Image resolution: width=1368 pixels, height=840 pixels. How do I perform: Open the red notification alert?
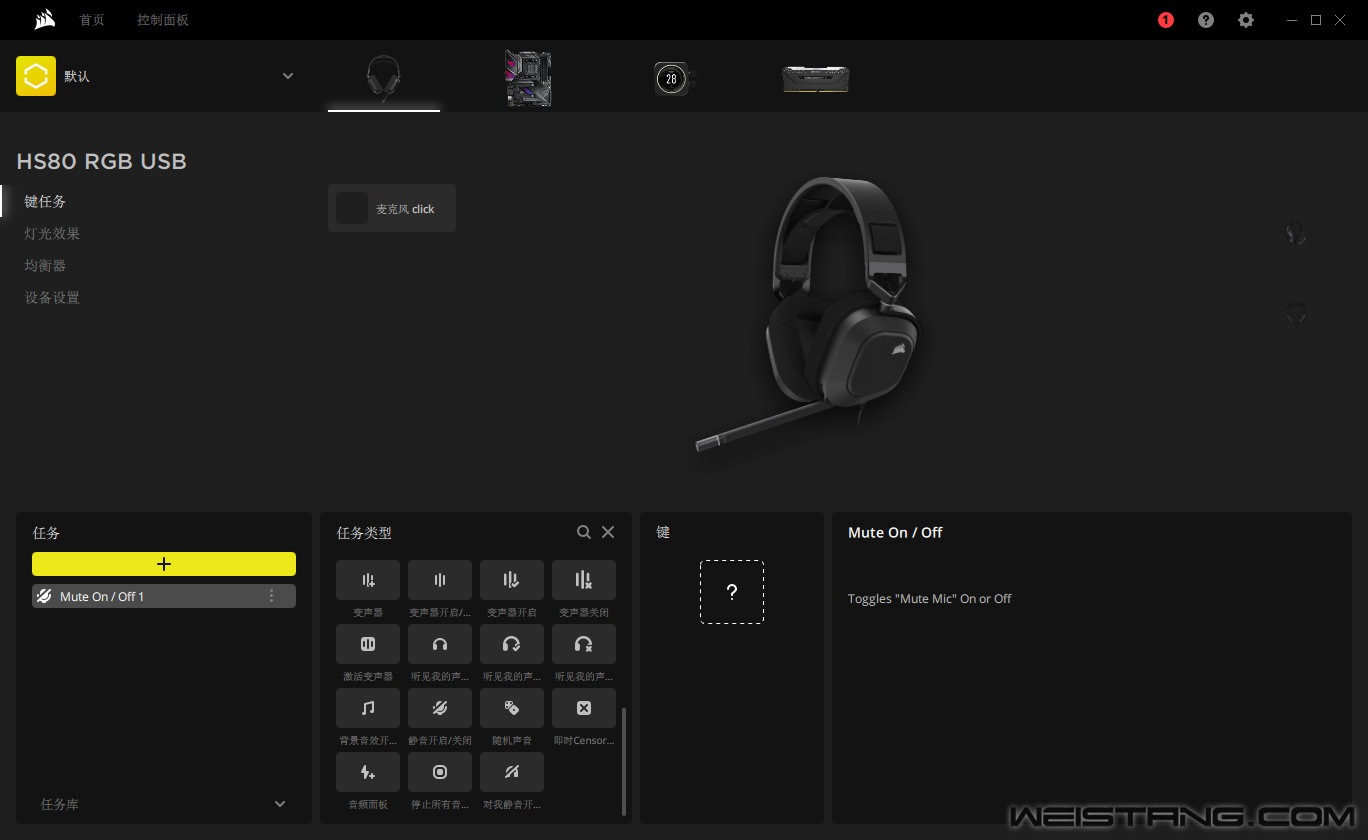tap(1166, 20)
